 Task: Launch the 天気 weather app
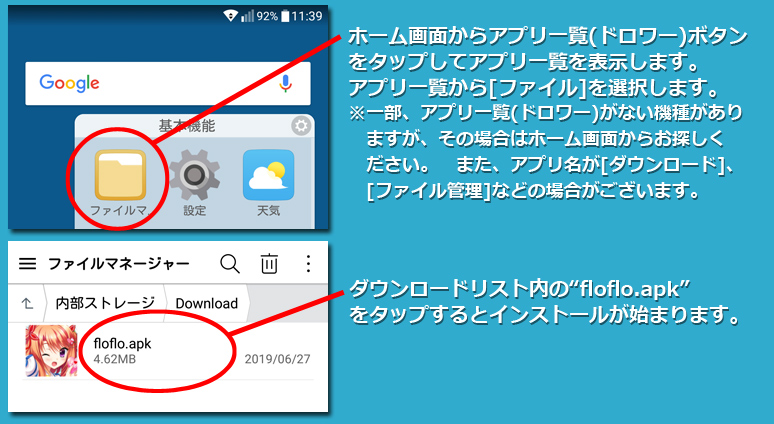coord(268,175)
